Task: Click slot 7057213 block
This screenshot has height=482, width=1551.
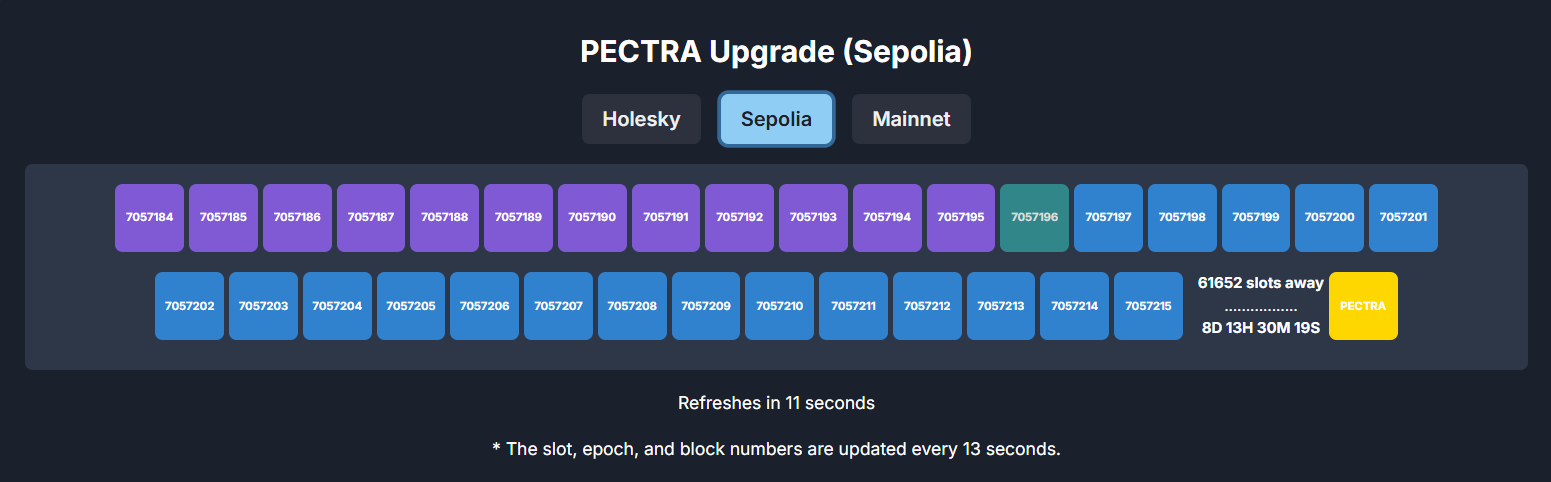Action: pos(1001,306)
